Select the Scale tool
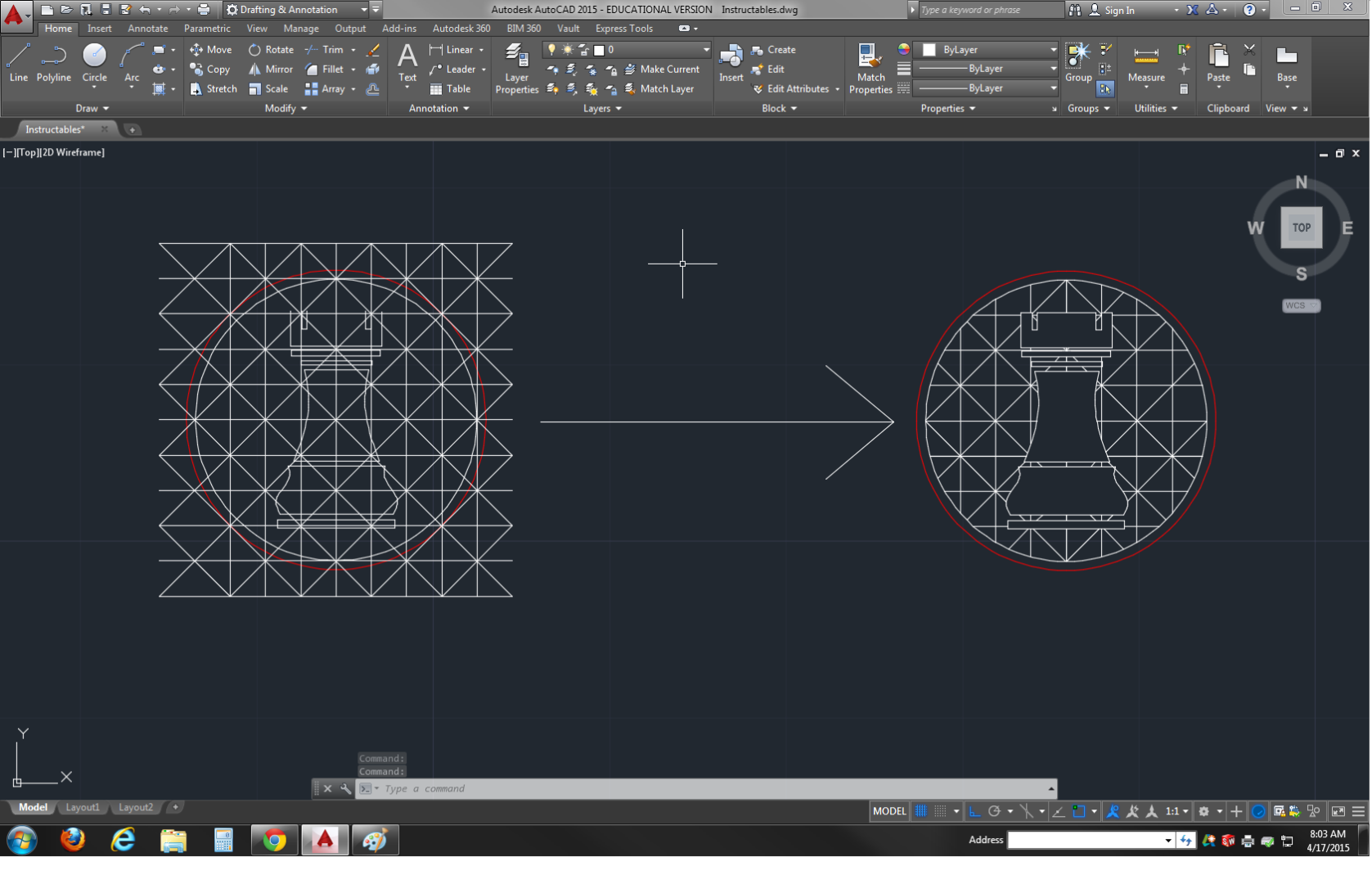The width and height of the screenshot is (1372, 884). coord(268,89)
